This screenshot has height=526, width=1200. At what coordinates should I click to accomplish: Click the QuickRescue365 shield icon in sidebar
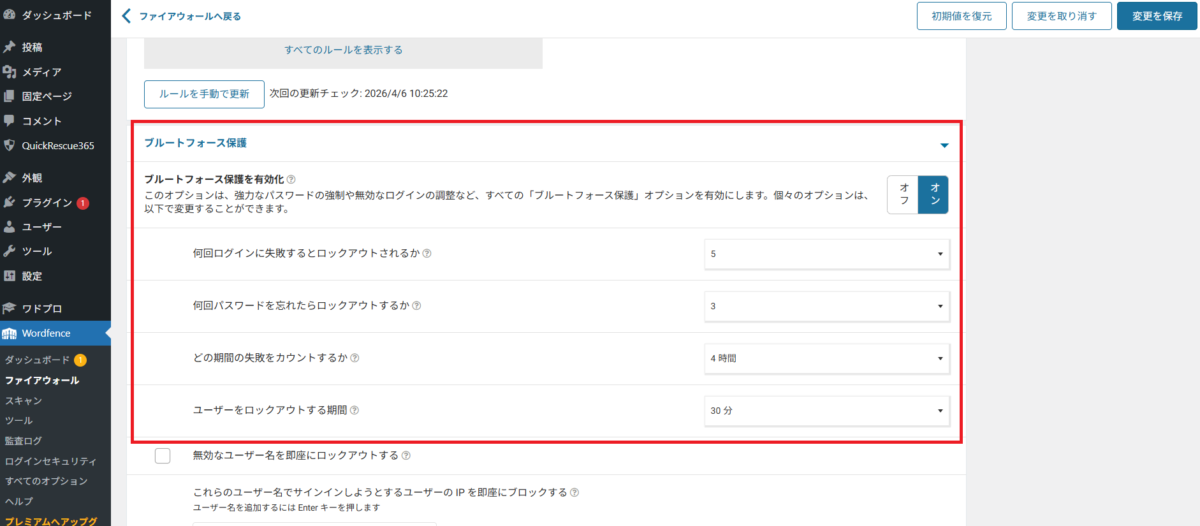click(x=9, y=145)
